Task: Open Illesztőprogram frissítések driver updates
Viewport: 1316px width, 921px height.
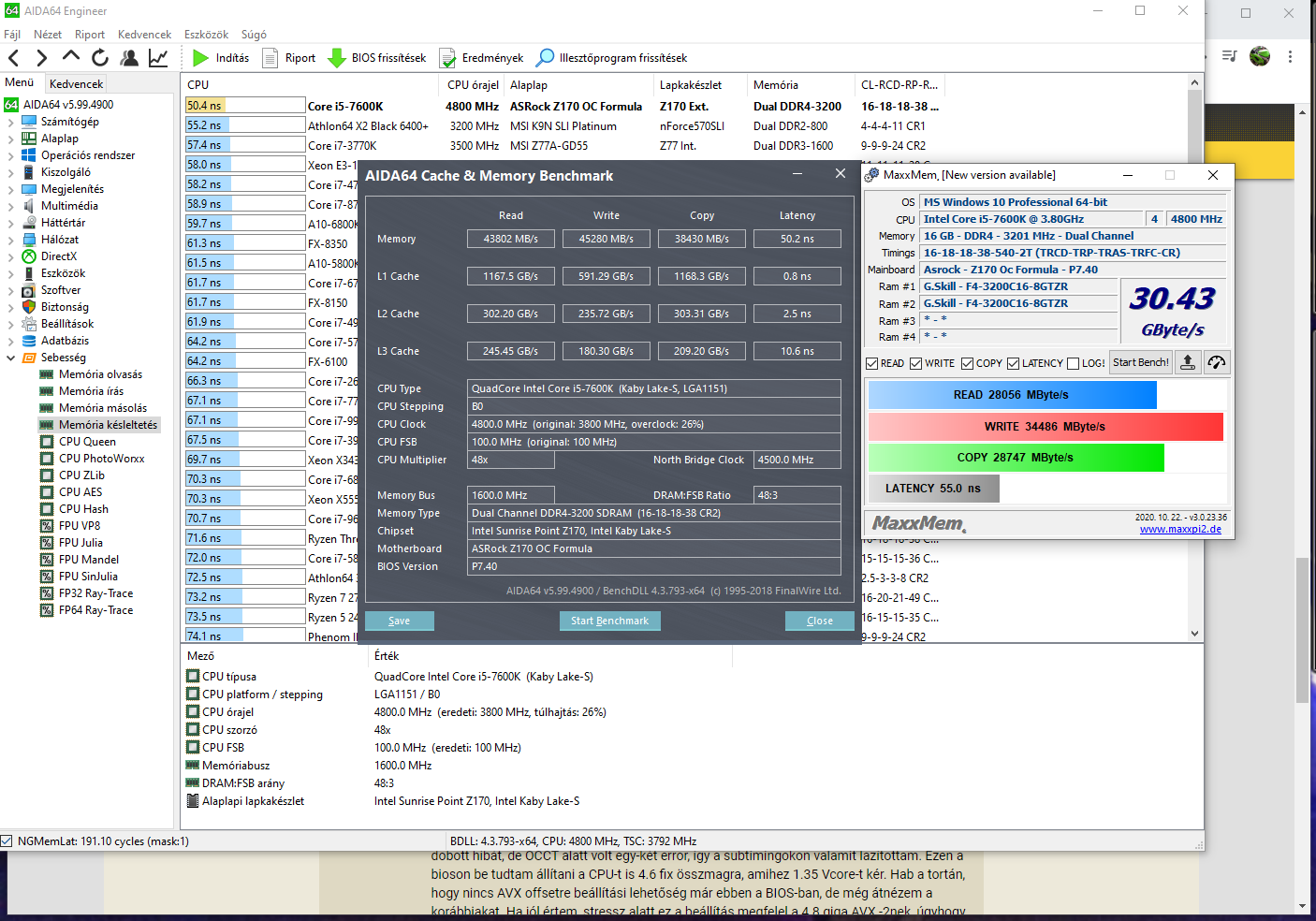Action: point(611,58)
